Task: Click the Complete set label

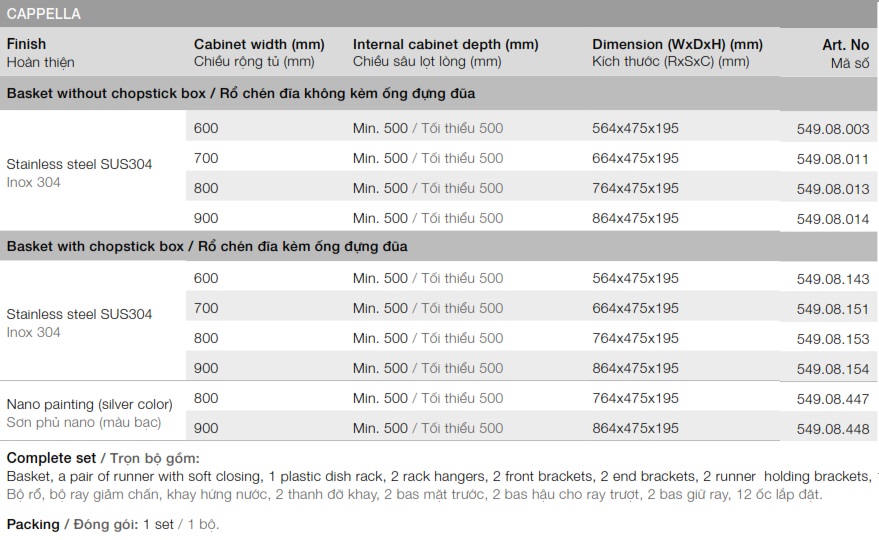Action: pyautogui.click(x=49, y=458)
